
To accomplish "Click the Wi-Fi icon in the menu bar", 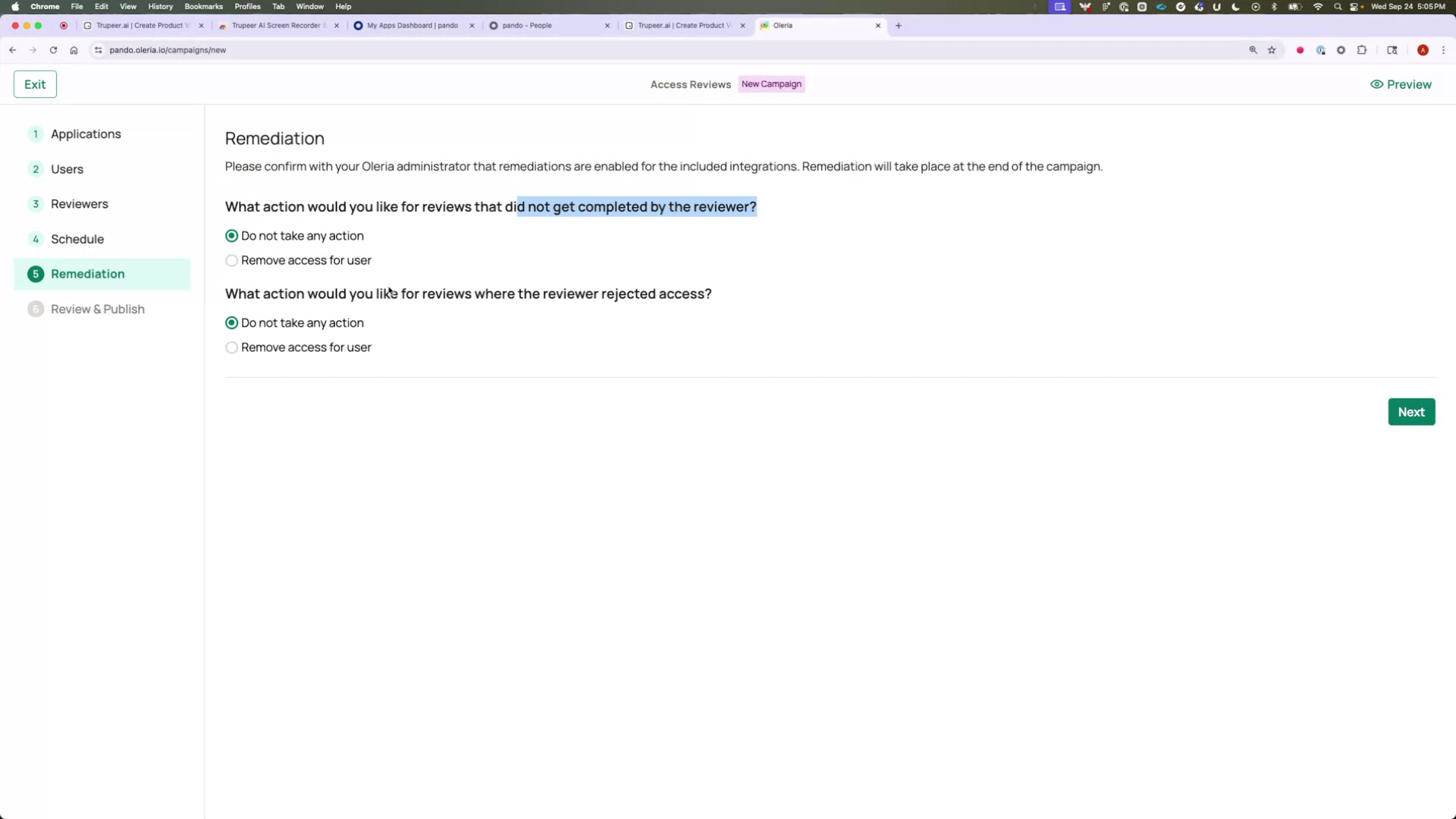I will [1318, 6].
